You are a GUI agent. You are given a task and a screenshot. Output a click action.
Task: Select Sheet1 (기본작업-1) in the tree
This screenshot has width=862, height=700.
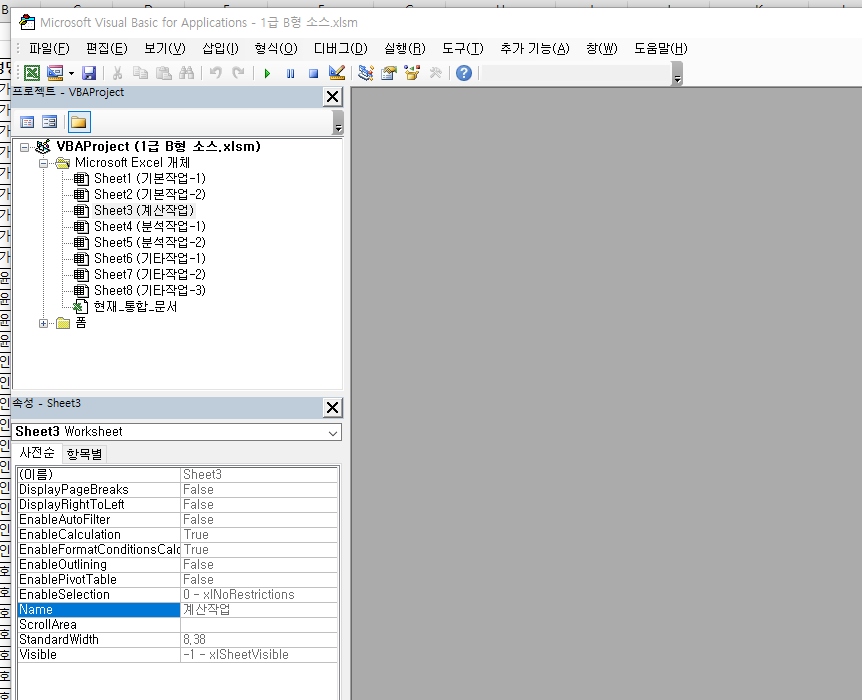(150, 179)
